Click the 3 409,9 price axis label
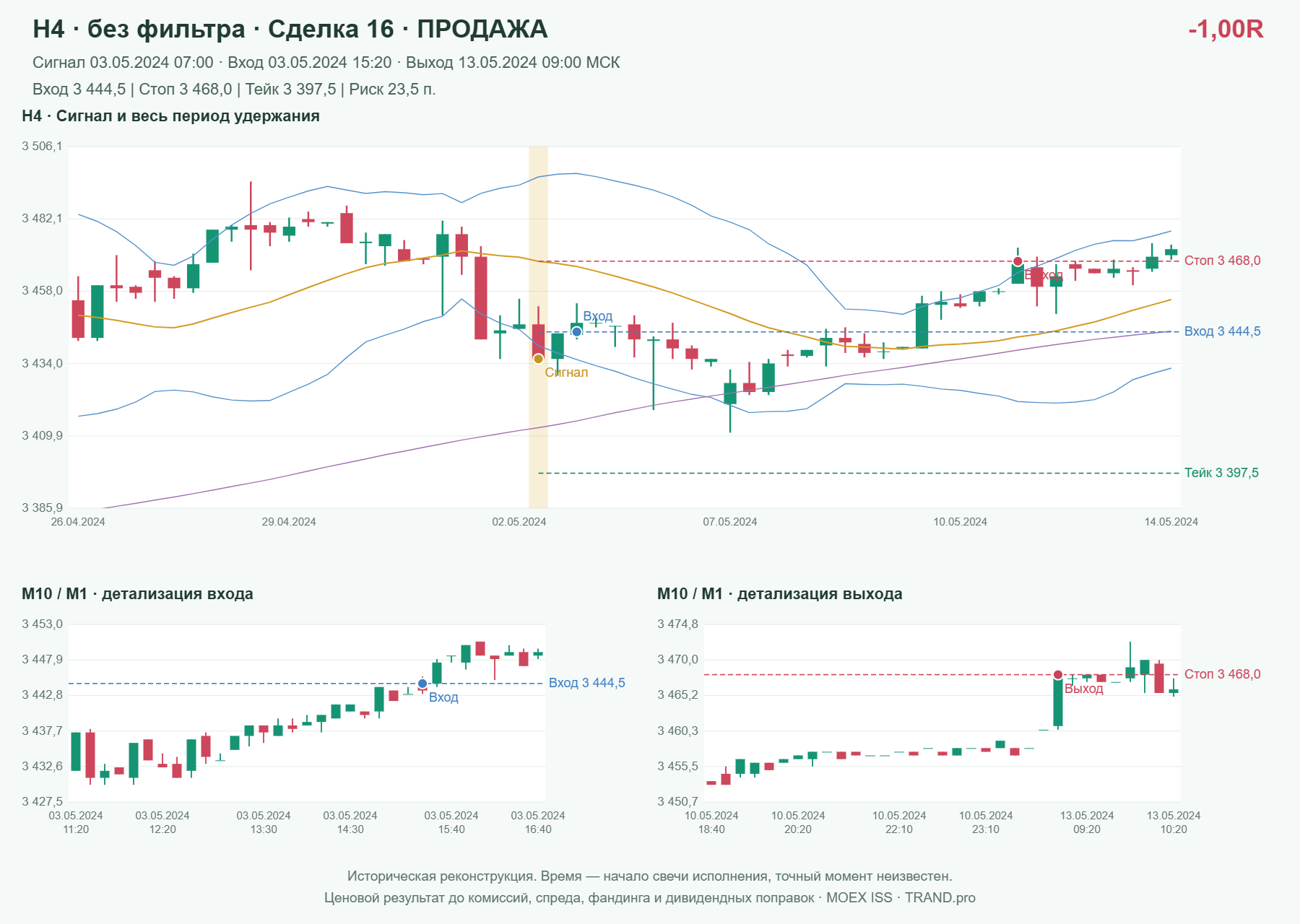 (x=42, y=435)
